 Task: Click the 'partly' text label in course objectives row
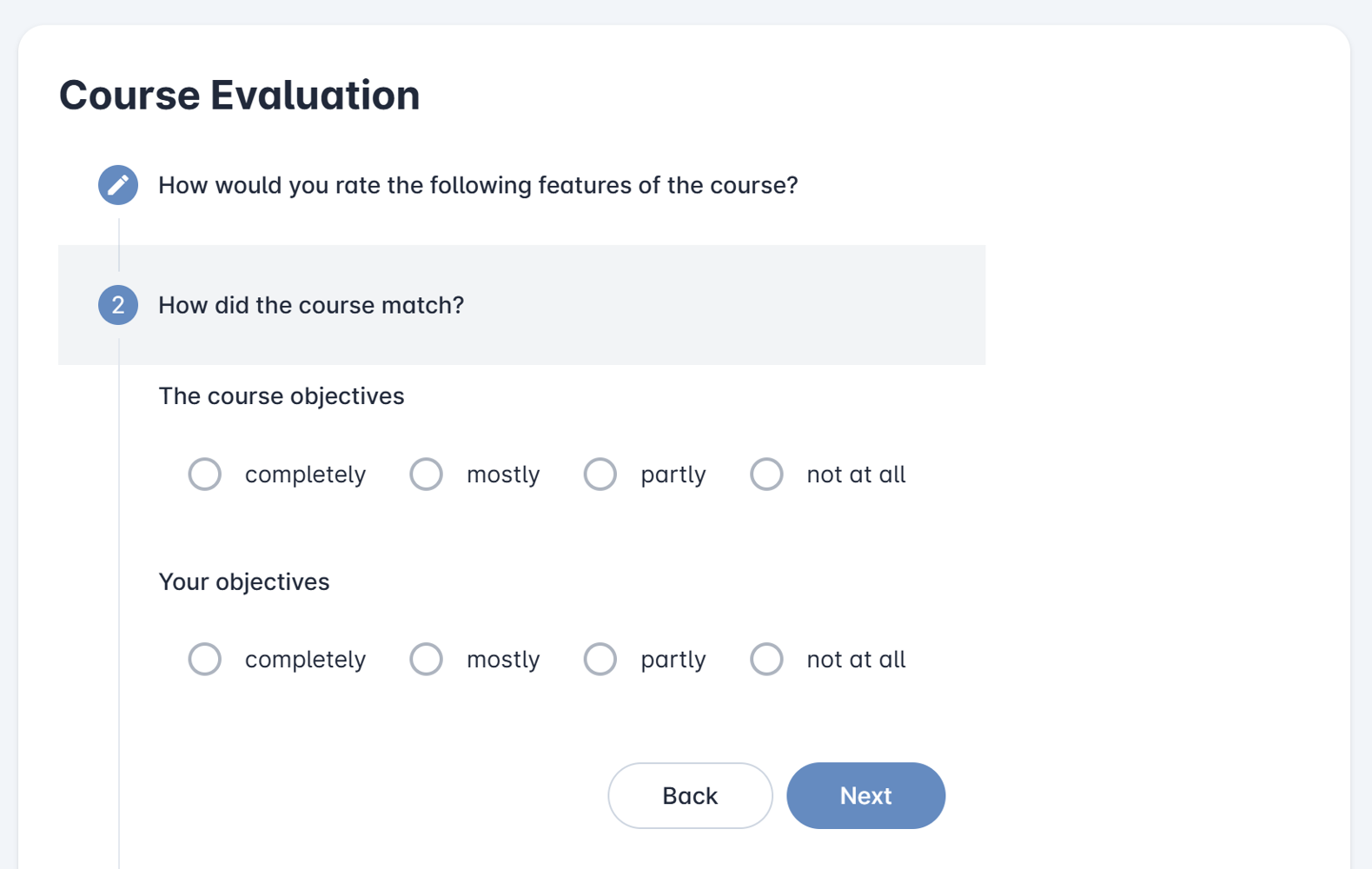tap(673, 474)
